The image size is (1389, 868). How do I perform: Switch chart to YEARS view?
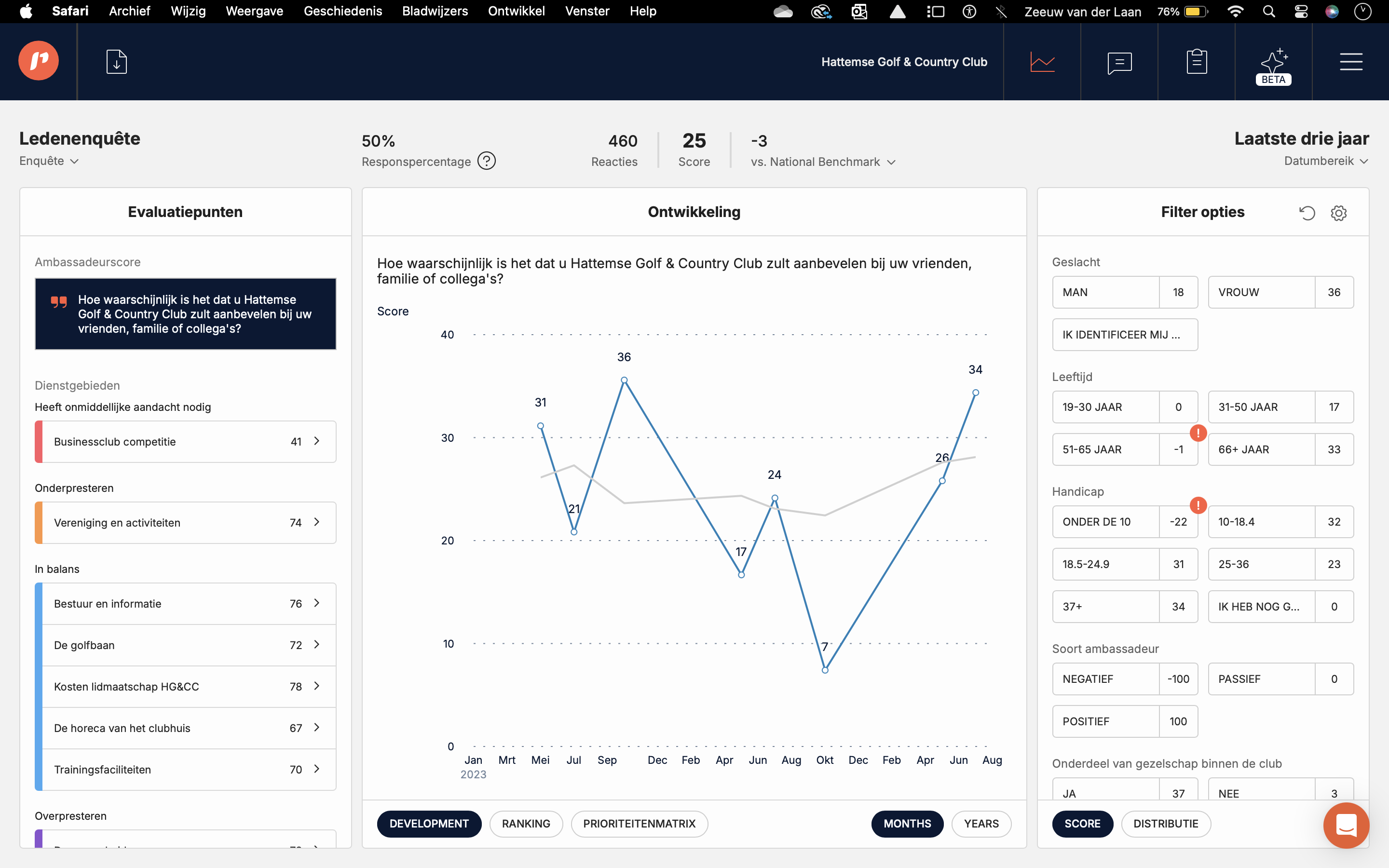981,824
